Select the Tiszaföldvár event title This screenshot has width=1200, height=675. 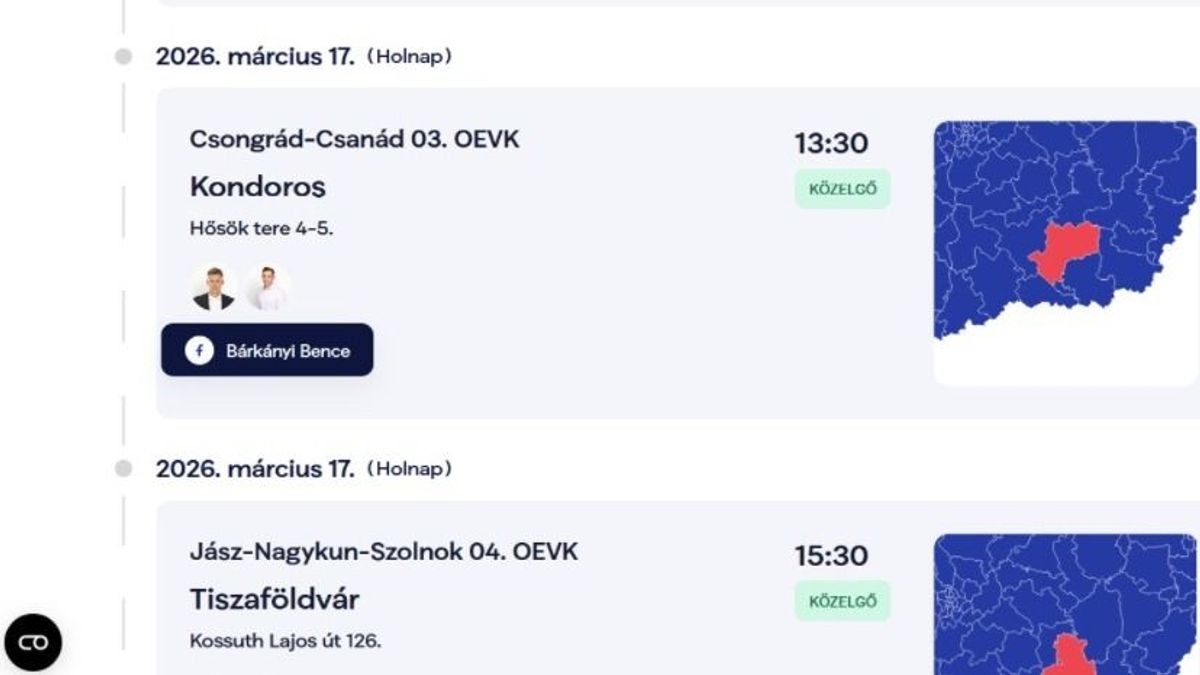[x=274, y=599]
